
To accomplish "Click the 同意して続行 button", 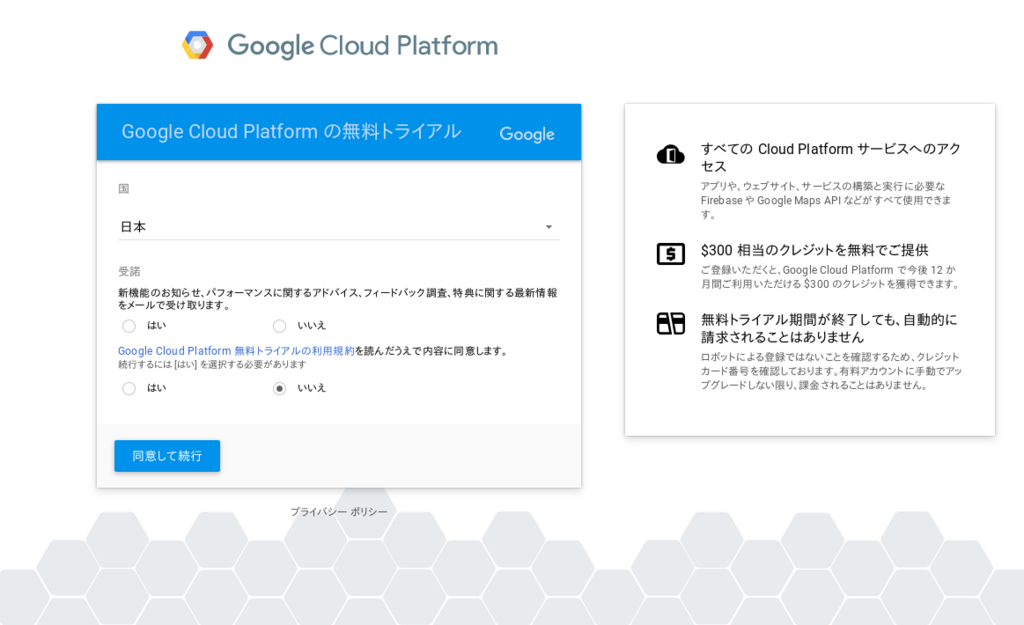I will (x=167, y=456).
